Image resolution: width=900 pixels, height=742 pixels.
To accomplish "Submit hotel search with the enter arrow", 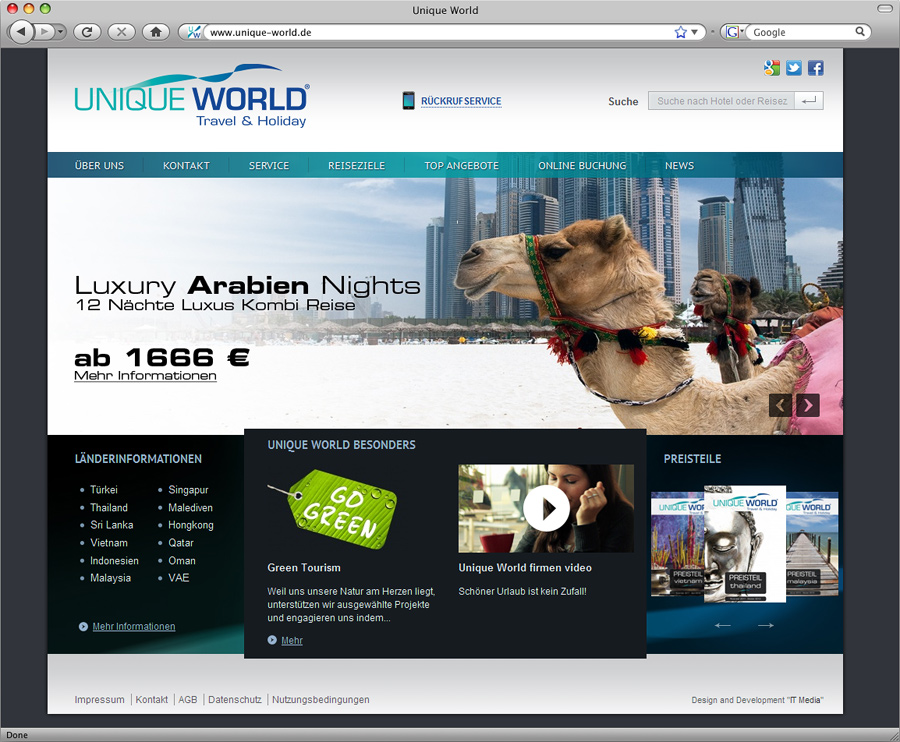I will [x=809, y=101].
